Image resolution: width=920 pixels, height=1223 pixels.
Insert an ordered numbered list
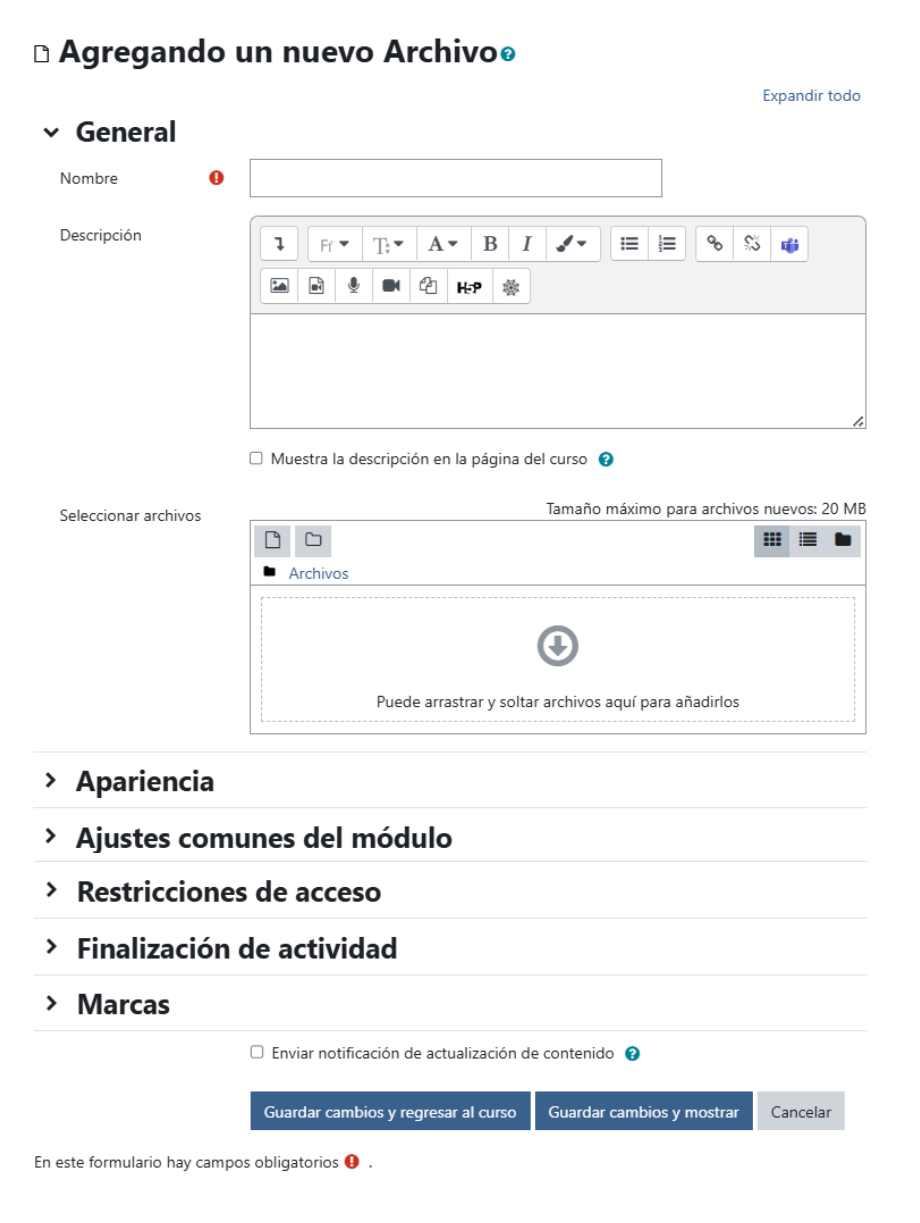[667, 244]
